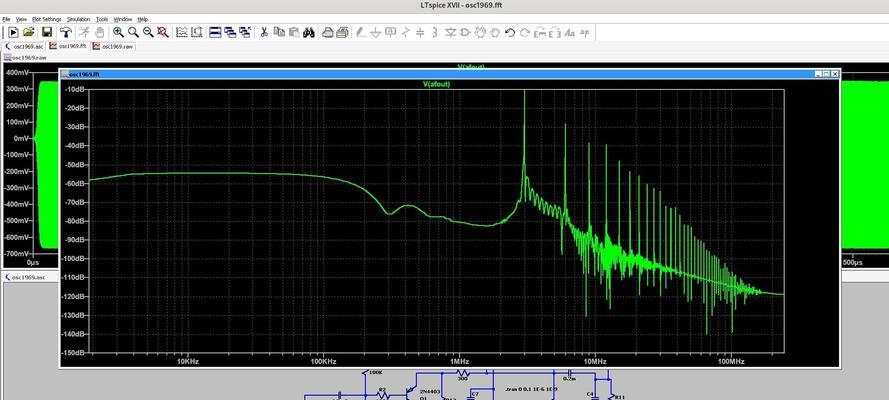Close the osc1969.fft plot window
Screen dimensions: 889x400
[x=835, y=74]
